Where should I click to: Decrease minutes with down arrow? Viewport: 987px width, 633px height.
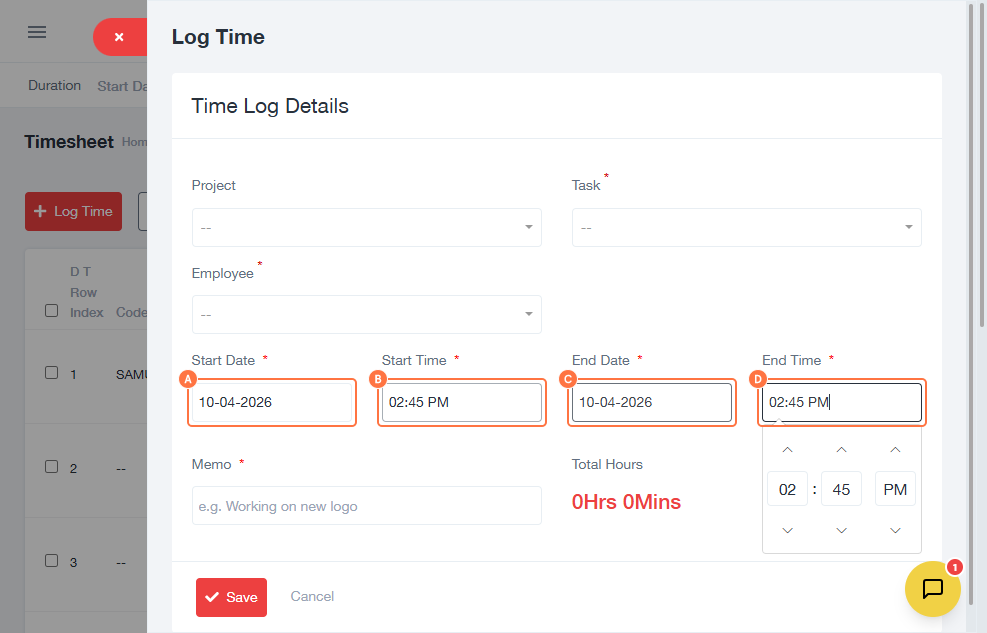point(841,530)
